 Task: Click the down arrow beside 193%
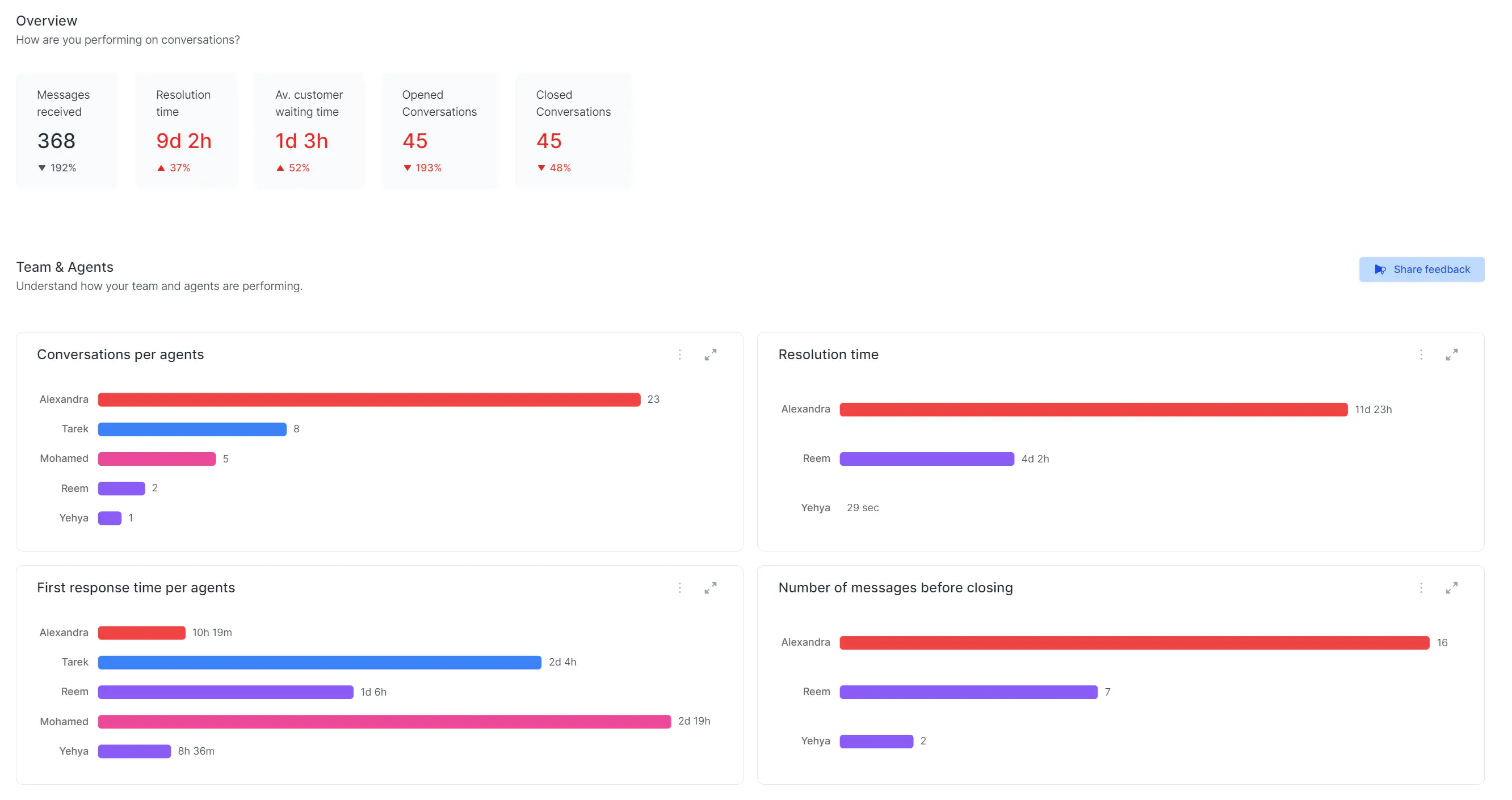[x=407, y=168]
